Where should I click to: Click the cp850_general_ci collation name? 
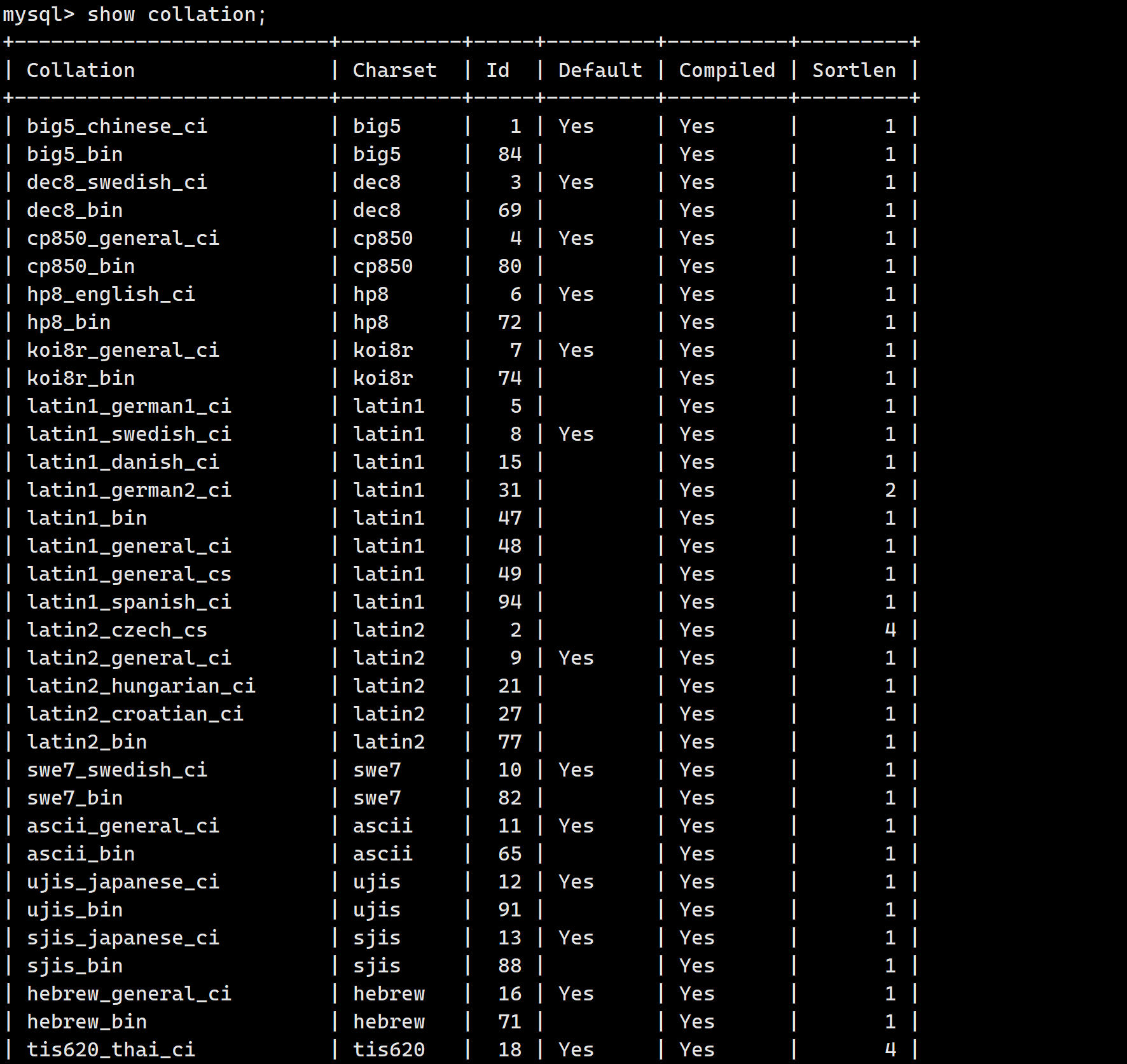(123, 238)
